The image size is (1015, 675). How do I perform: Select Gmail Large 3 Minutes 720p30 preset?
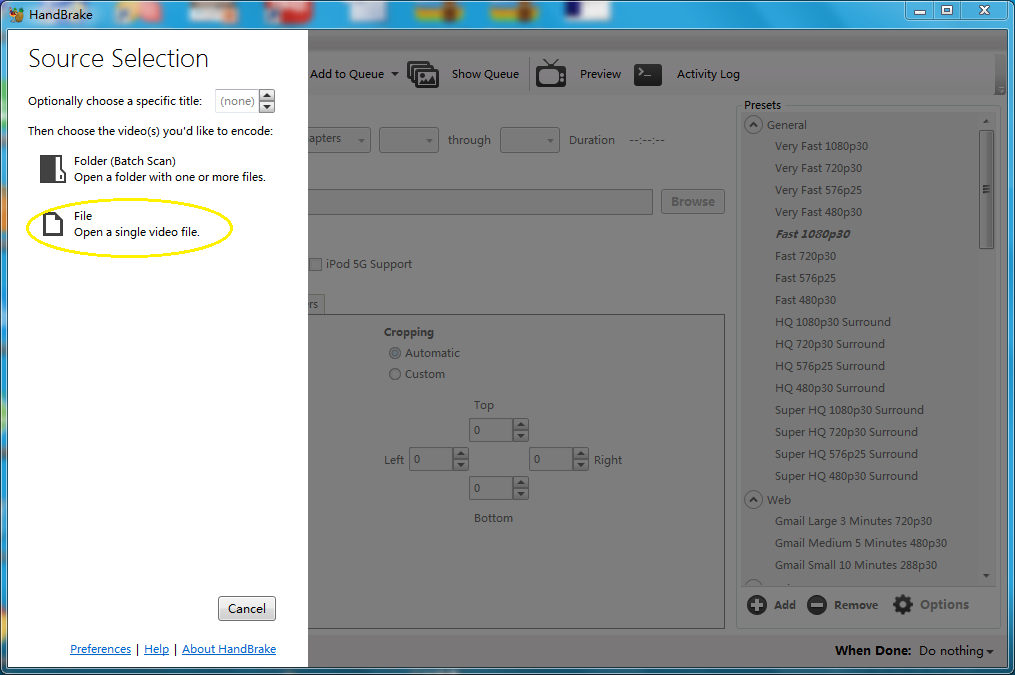coord(853,521)
